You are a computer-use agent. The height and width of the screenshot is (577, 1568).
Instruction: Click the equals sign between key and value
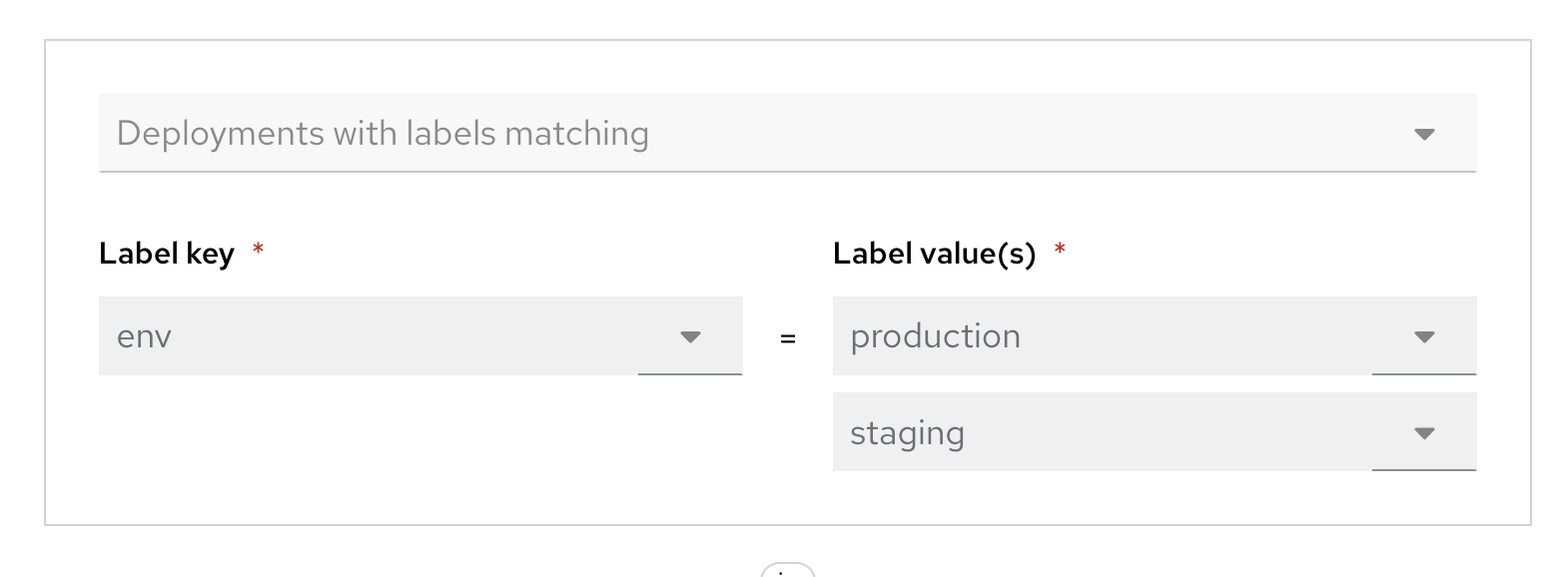(788, 339)
